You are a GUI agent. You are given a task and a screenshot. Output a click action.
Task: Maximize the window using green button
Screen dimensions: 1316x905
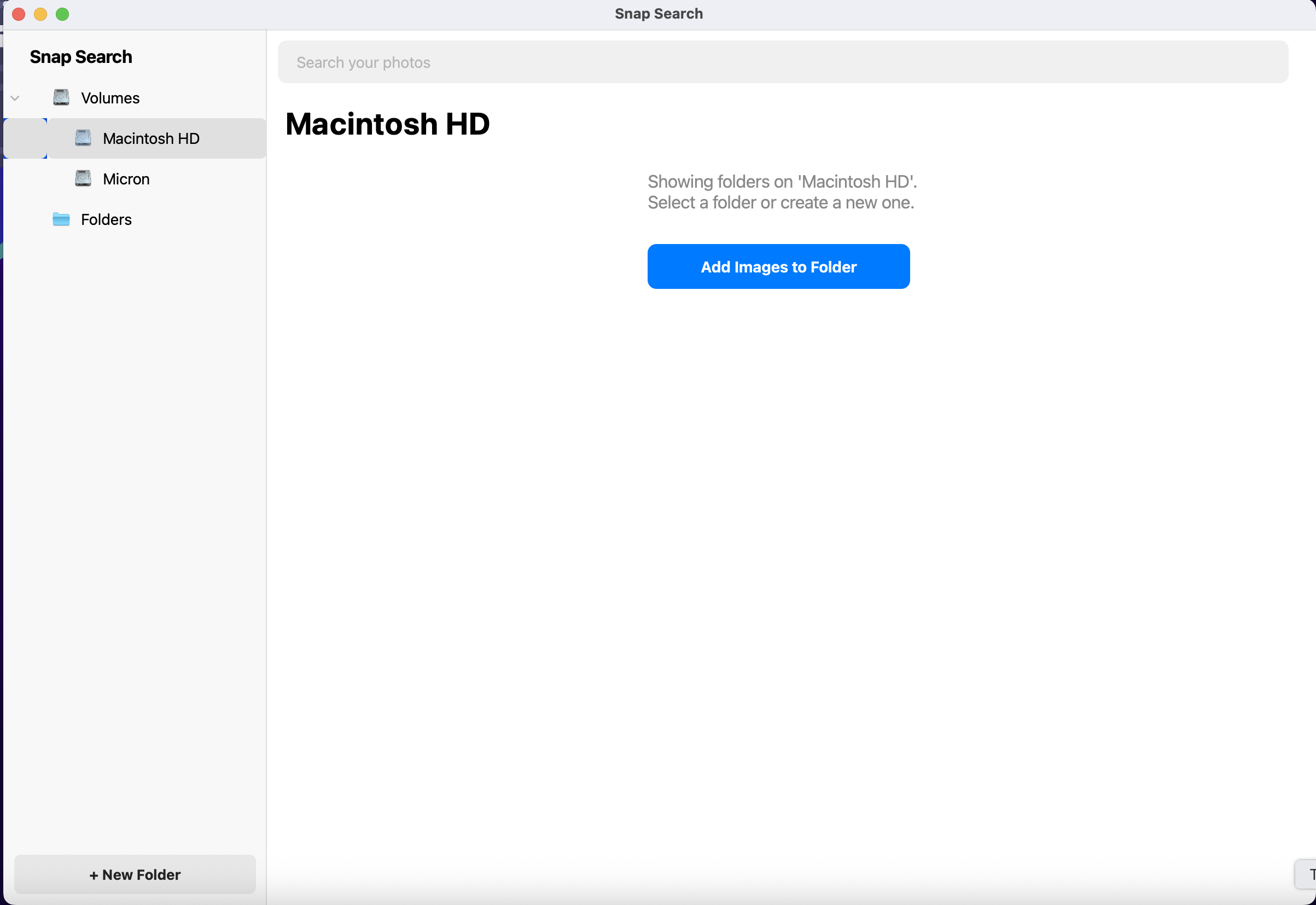(62, 14)
